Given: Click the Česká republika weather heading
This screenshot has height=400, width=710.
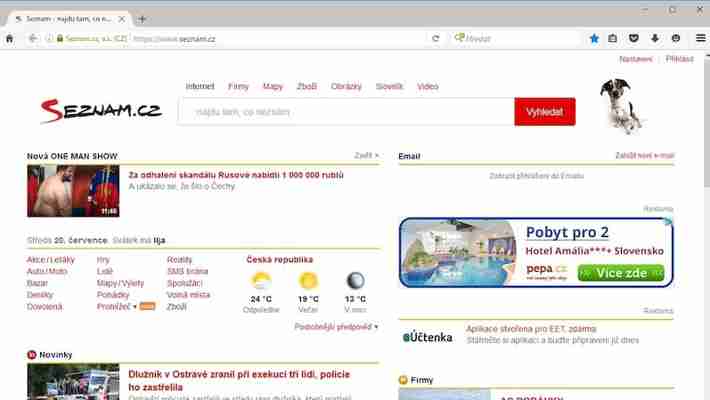Looking at the screenshot, I should click(x=279, y=260).
